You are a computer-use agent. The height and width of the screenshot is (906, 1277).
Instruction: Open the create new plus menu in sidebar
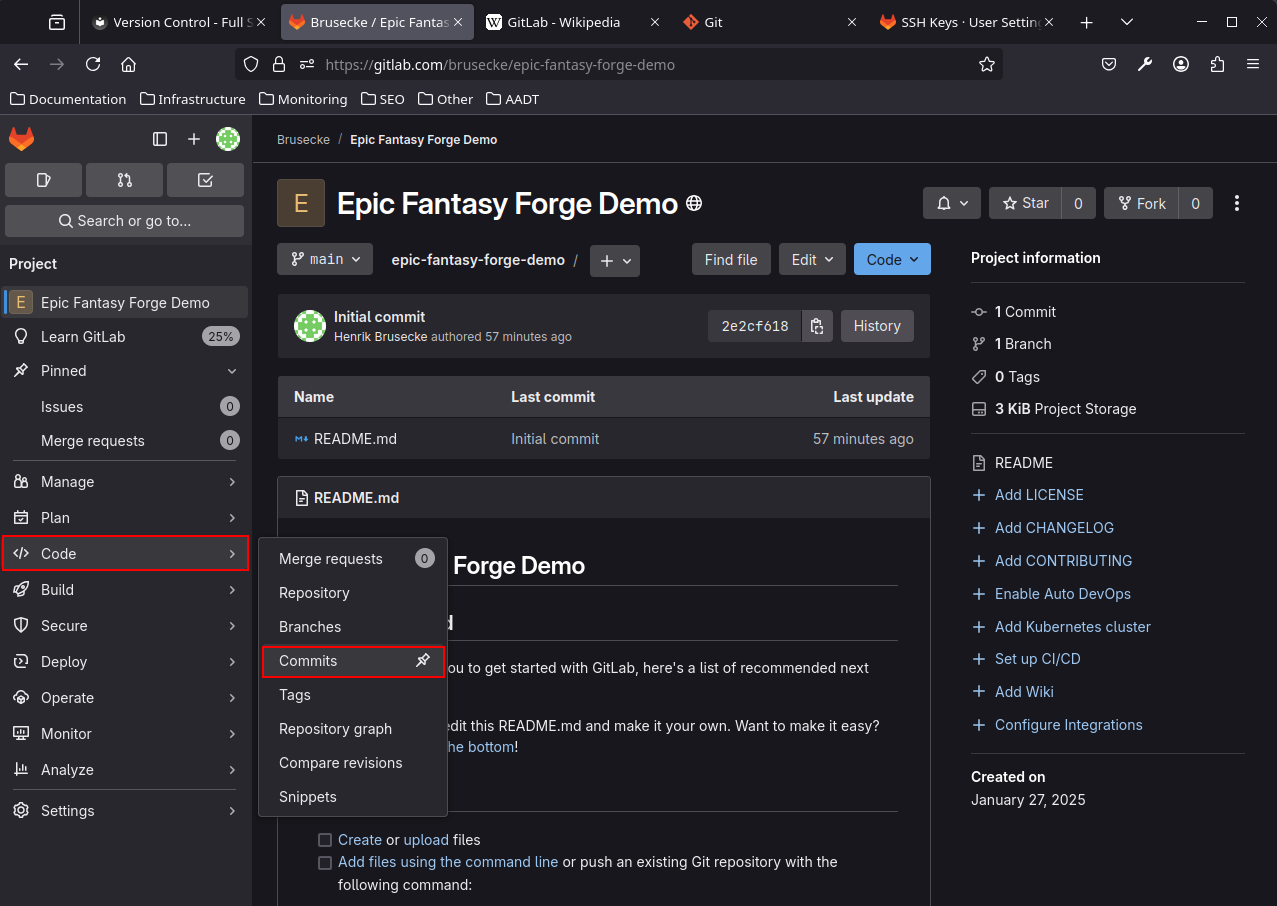click(x=194, y=139)
